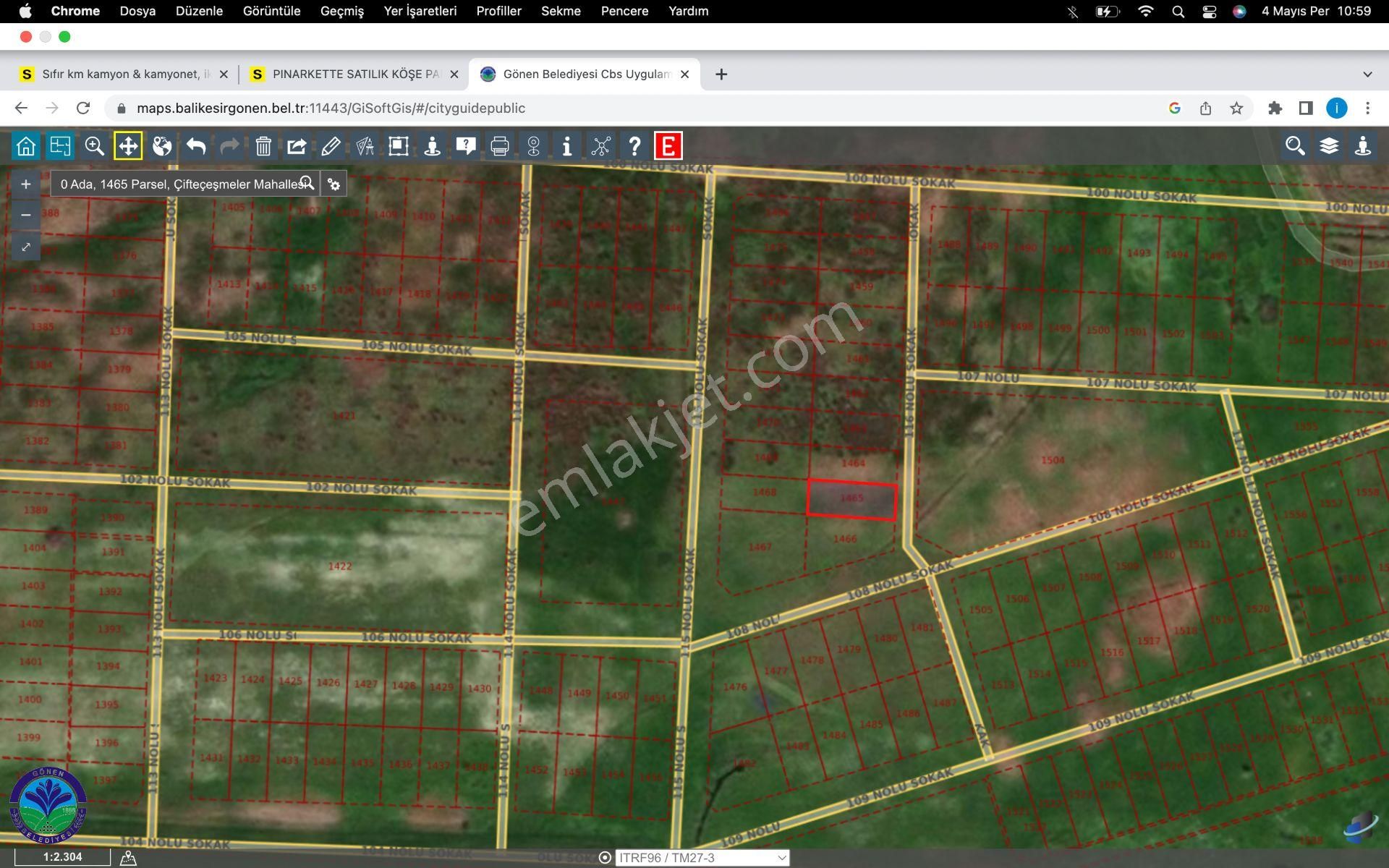Open the Profiller menu
Viewport: 1389px width, 868px height.
click(498, 11)
